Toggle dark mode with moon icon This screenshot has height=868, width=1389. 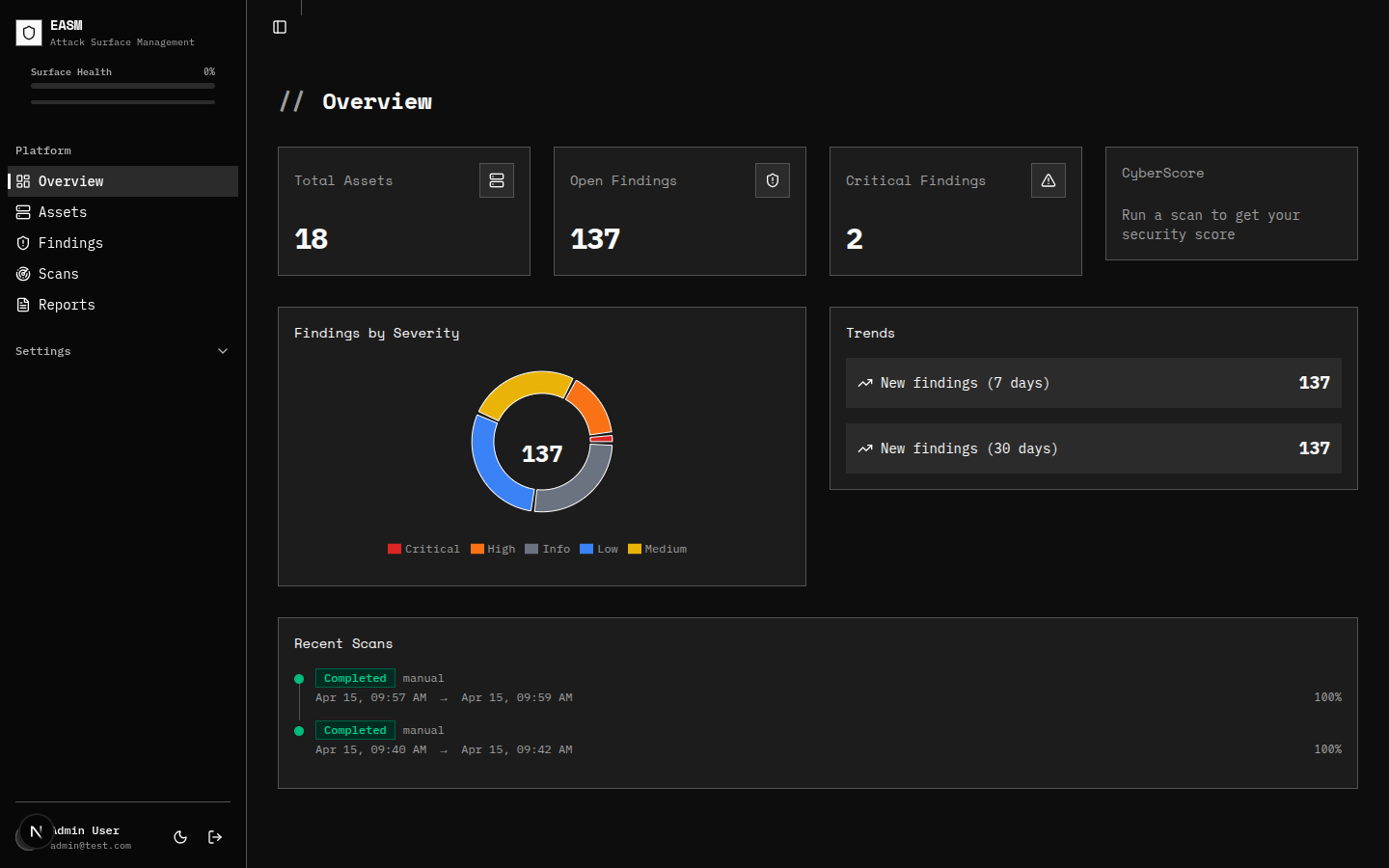180,837
